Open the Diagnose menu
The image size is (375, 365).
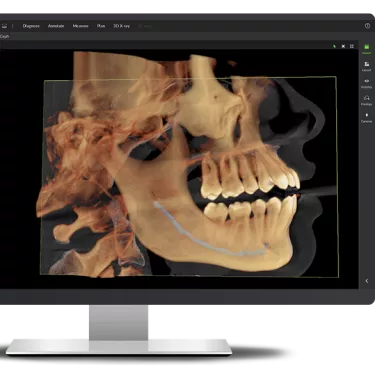(31, 26)
